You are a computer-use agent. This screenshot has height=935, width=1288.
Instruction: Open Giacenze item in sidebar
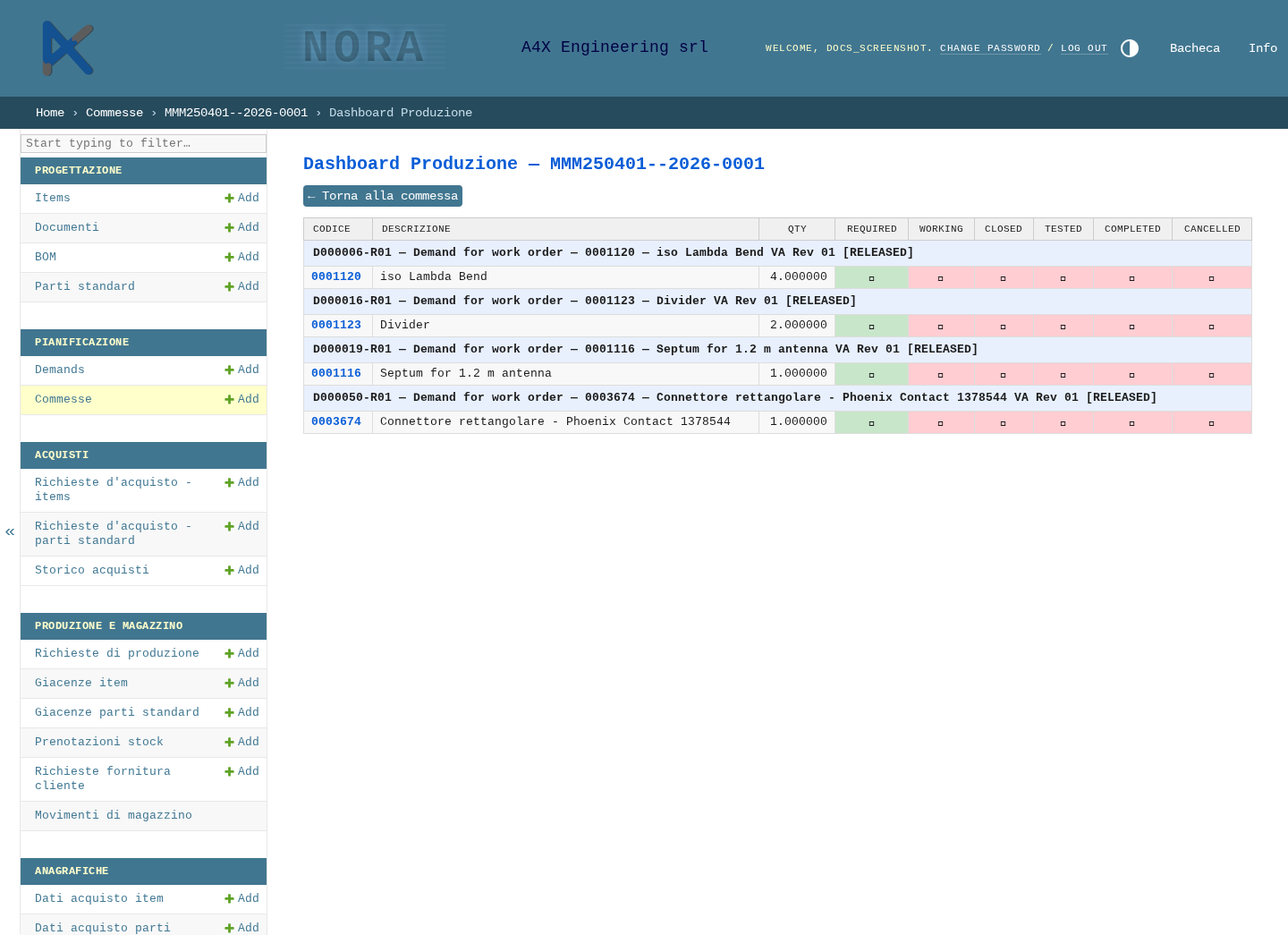[x=81, y=683]
